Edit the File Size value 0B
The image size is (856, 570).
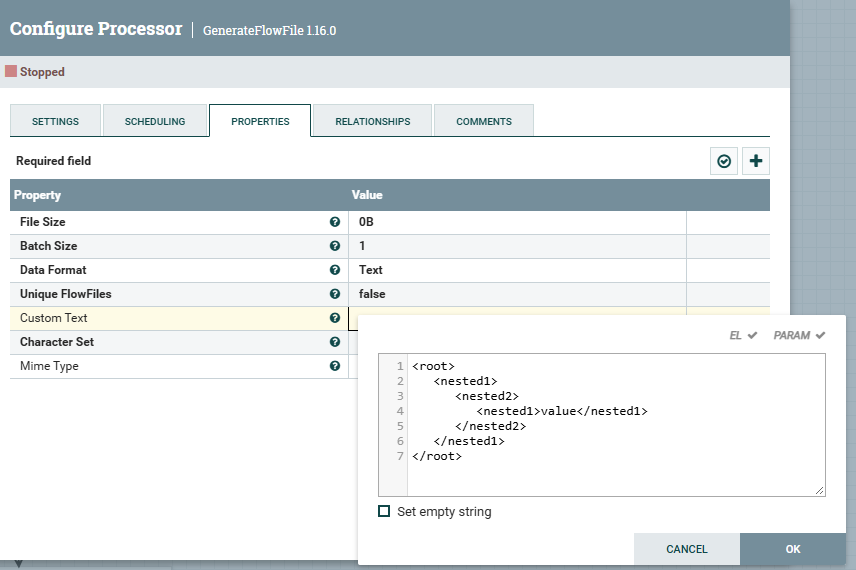(516, 222)
